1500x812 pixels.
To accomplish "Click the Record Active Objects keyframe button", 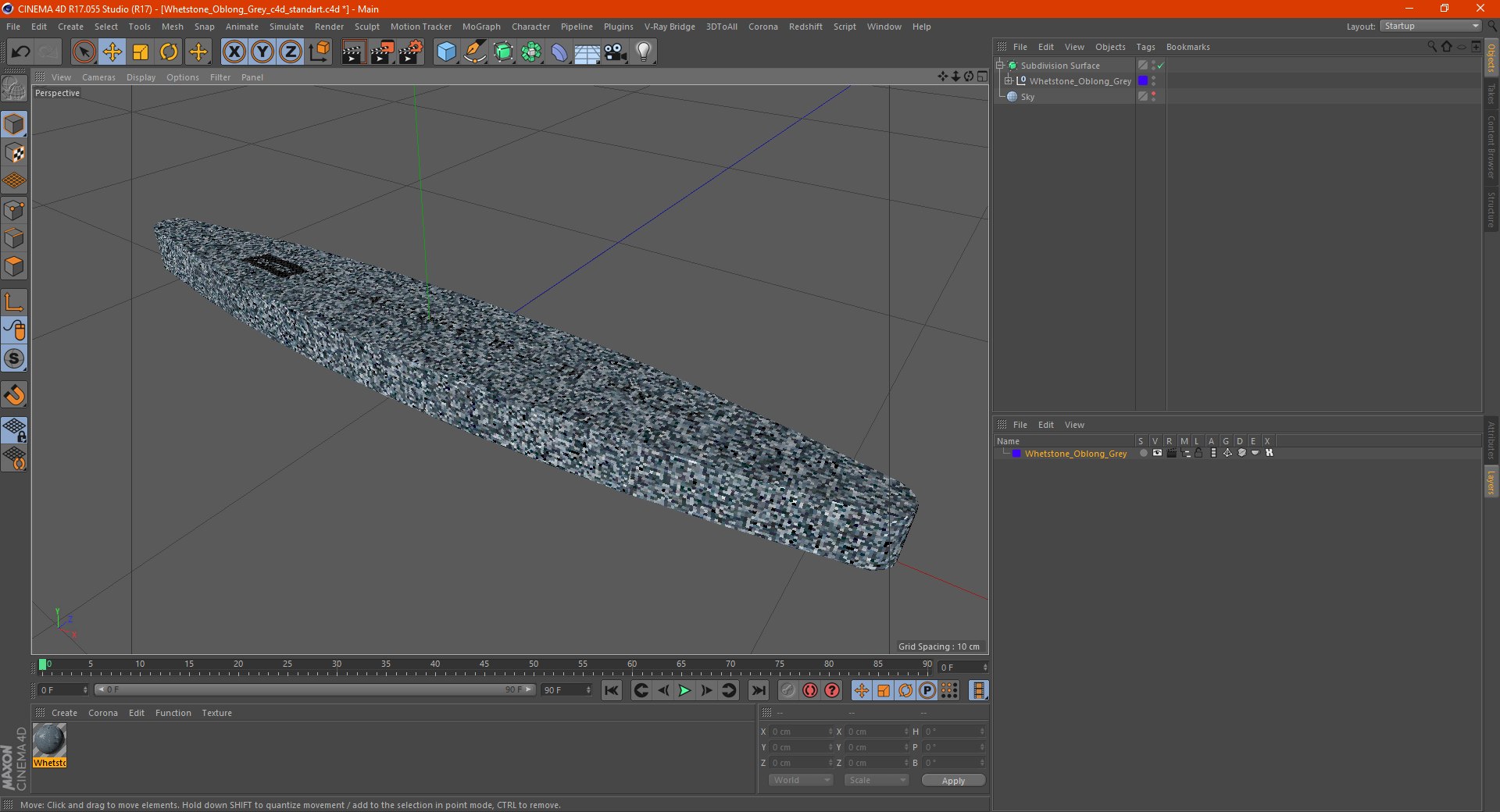I will (x=788, y=690).
